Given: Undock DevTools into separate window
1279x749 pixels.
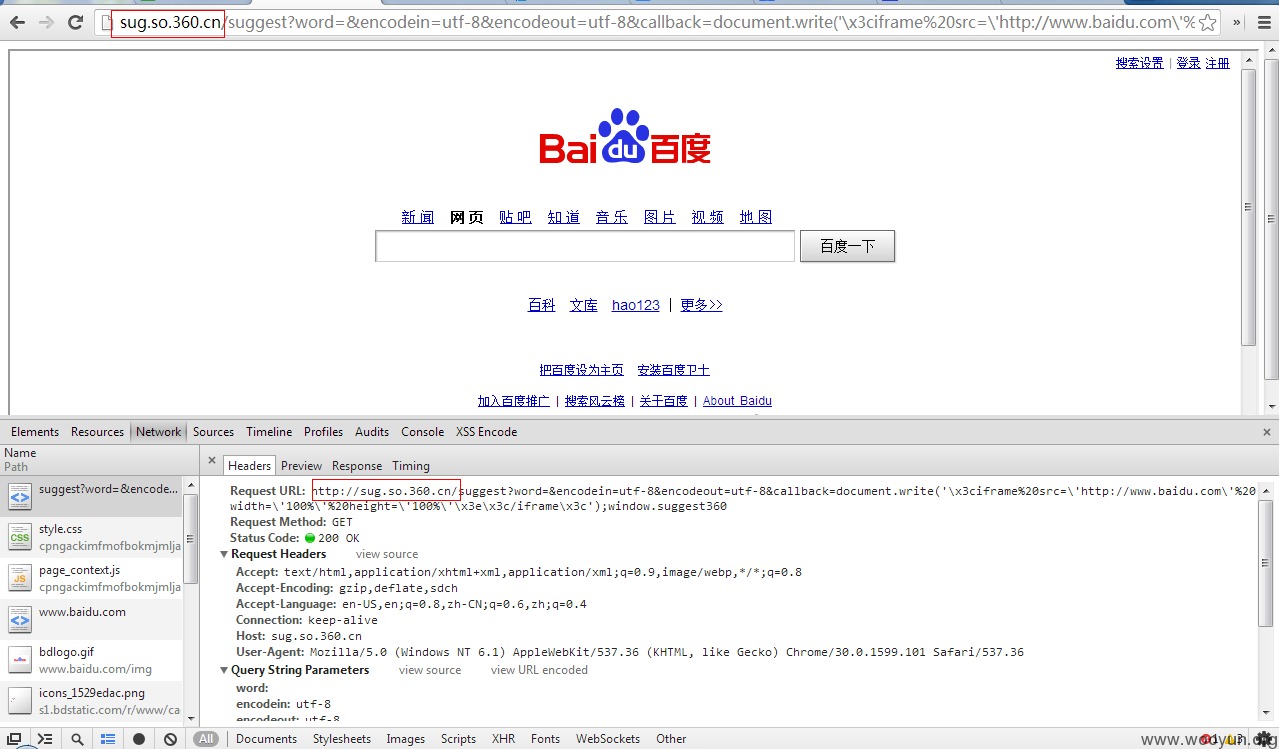Looking at the screenshot, I should (15, 739).
